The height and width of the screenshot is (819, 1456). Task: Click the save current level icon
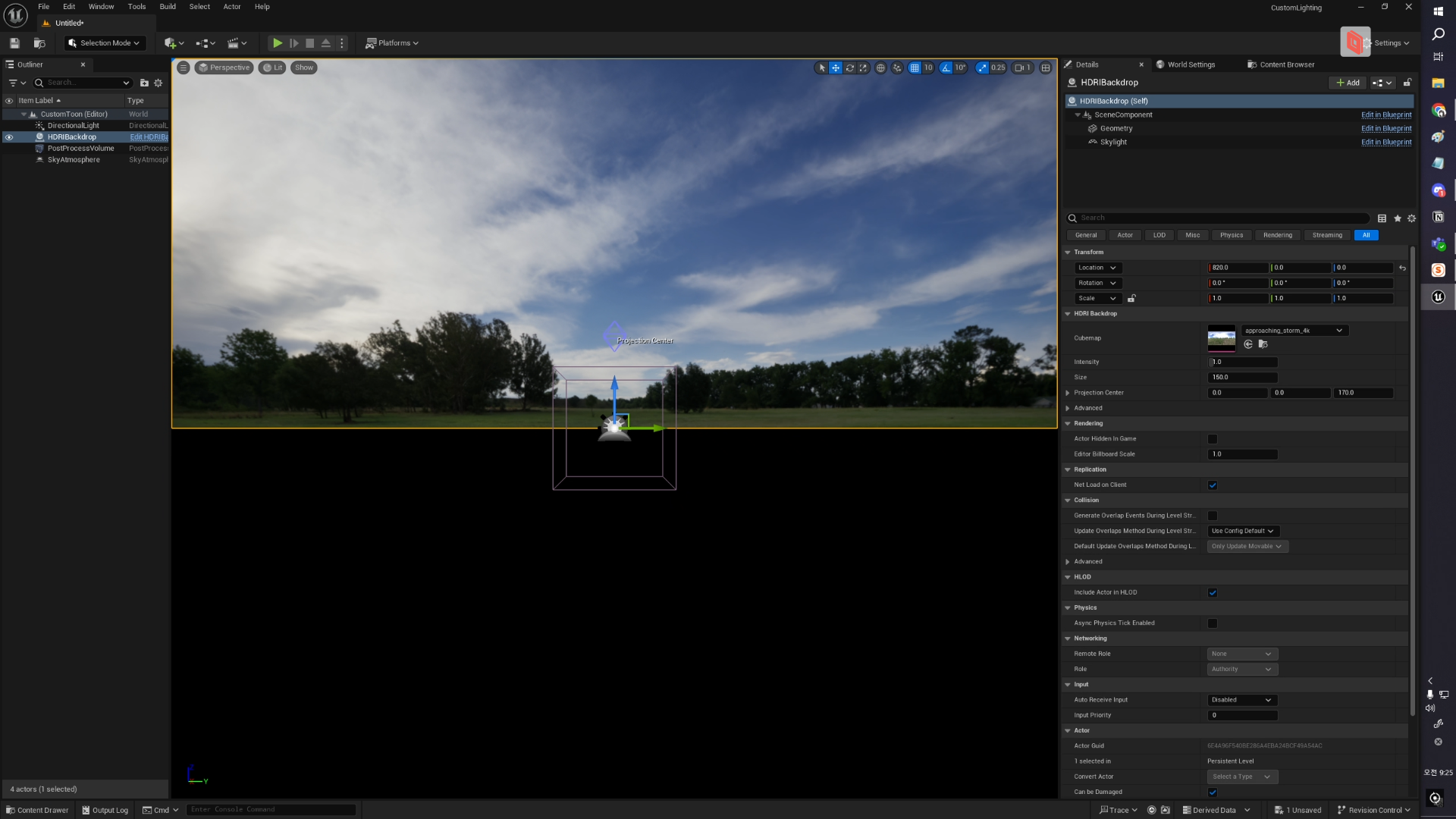click(x=14, y=43)
